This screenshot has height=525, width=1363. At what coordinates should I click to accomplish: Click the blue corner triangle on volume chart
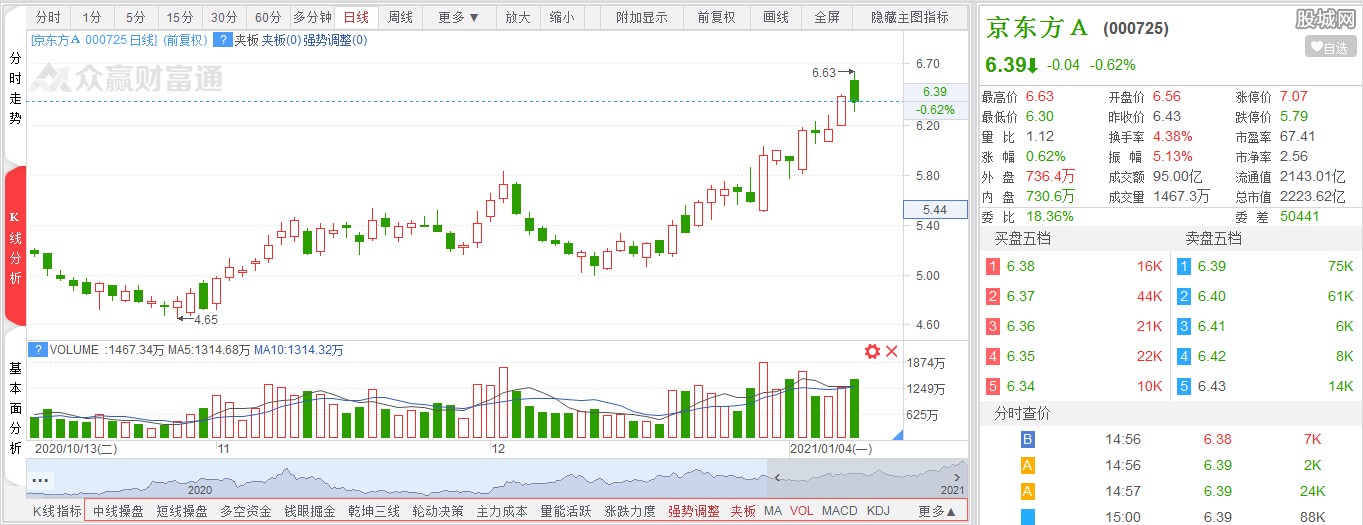(897, 434)
